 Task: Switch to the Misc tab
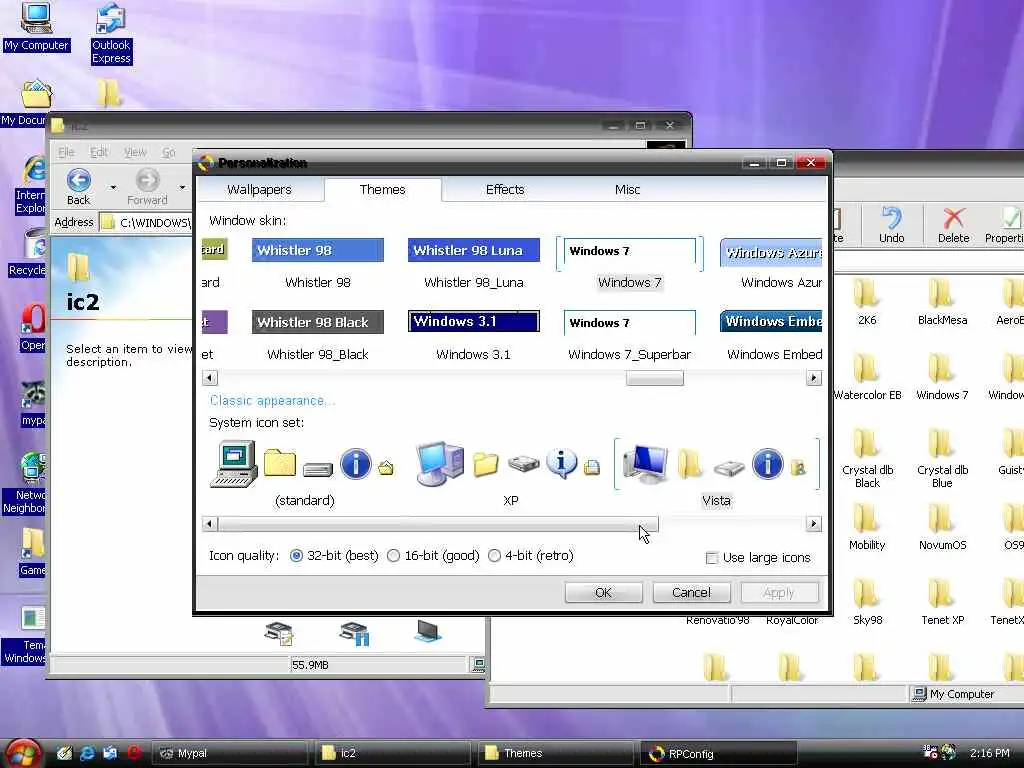[627, 189]
